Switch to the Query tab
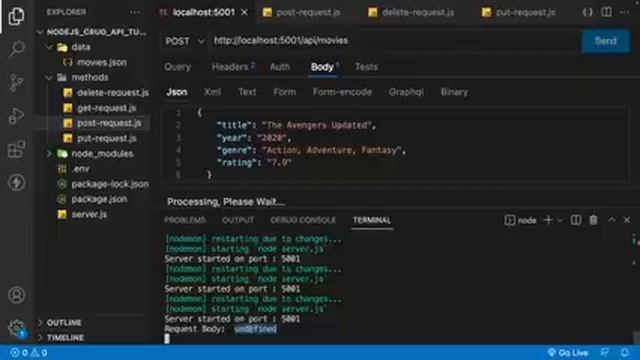 (178, 67)
